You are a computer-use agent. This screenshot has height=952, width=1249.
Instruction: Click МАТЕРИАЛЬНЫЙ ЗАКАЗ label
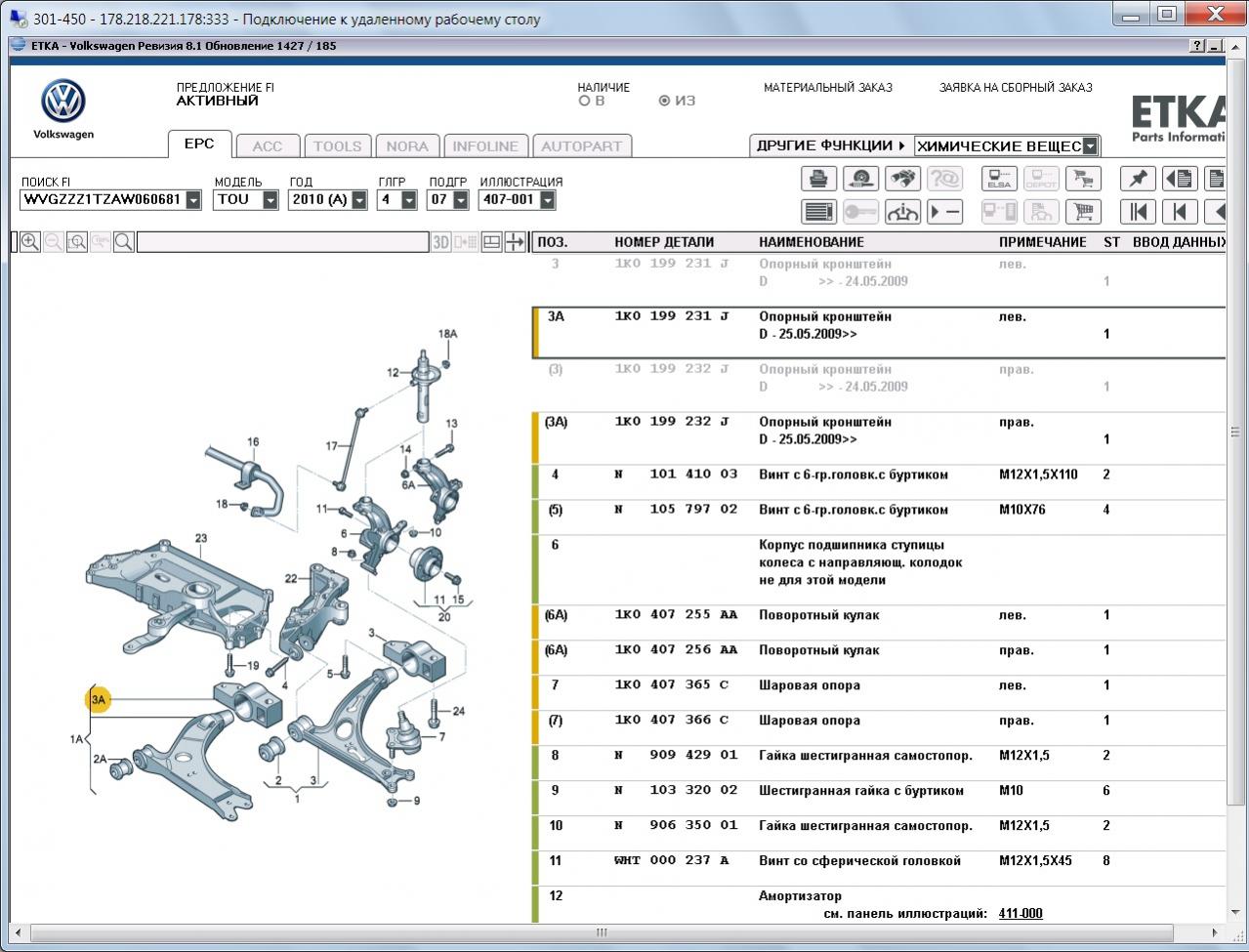[x=828, y=88]
